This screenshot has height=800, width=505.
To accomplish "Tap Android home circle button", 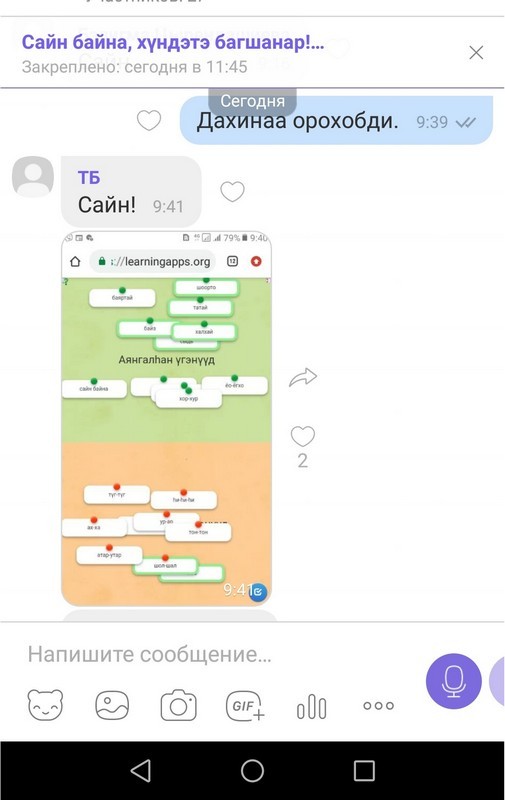I will click(x=252, y=770).
